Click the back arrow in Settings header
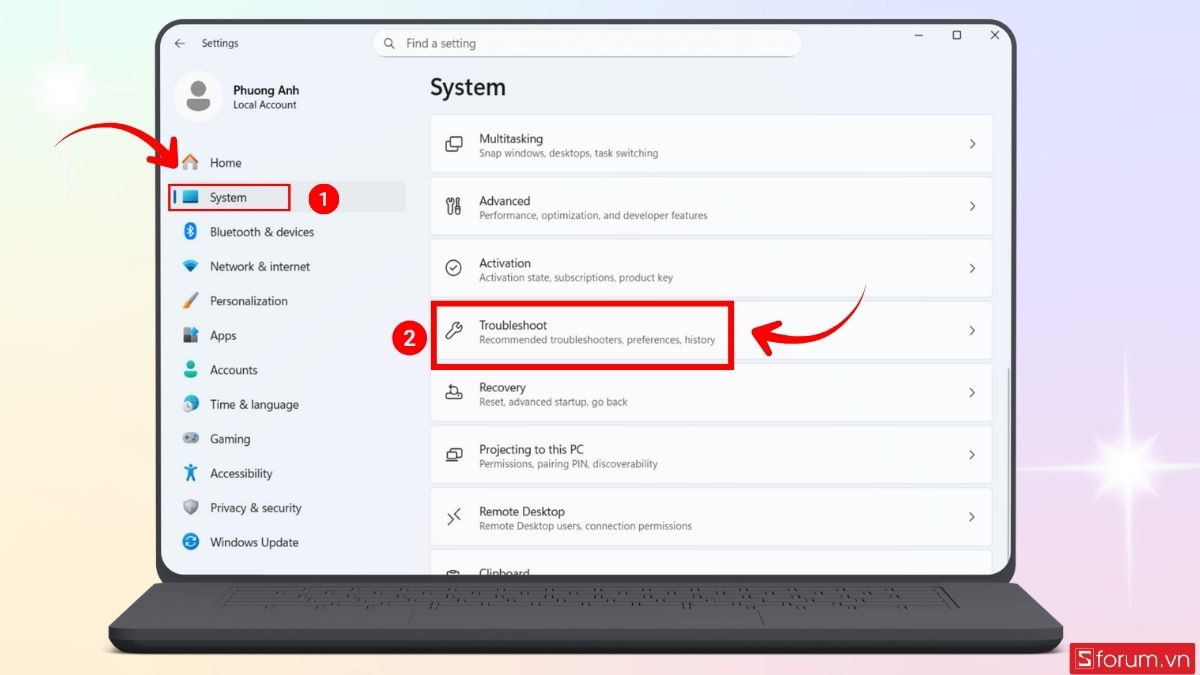Viewport: 1200px width, 675px height. coord(180,44)
